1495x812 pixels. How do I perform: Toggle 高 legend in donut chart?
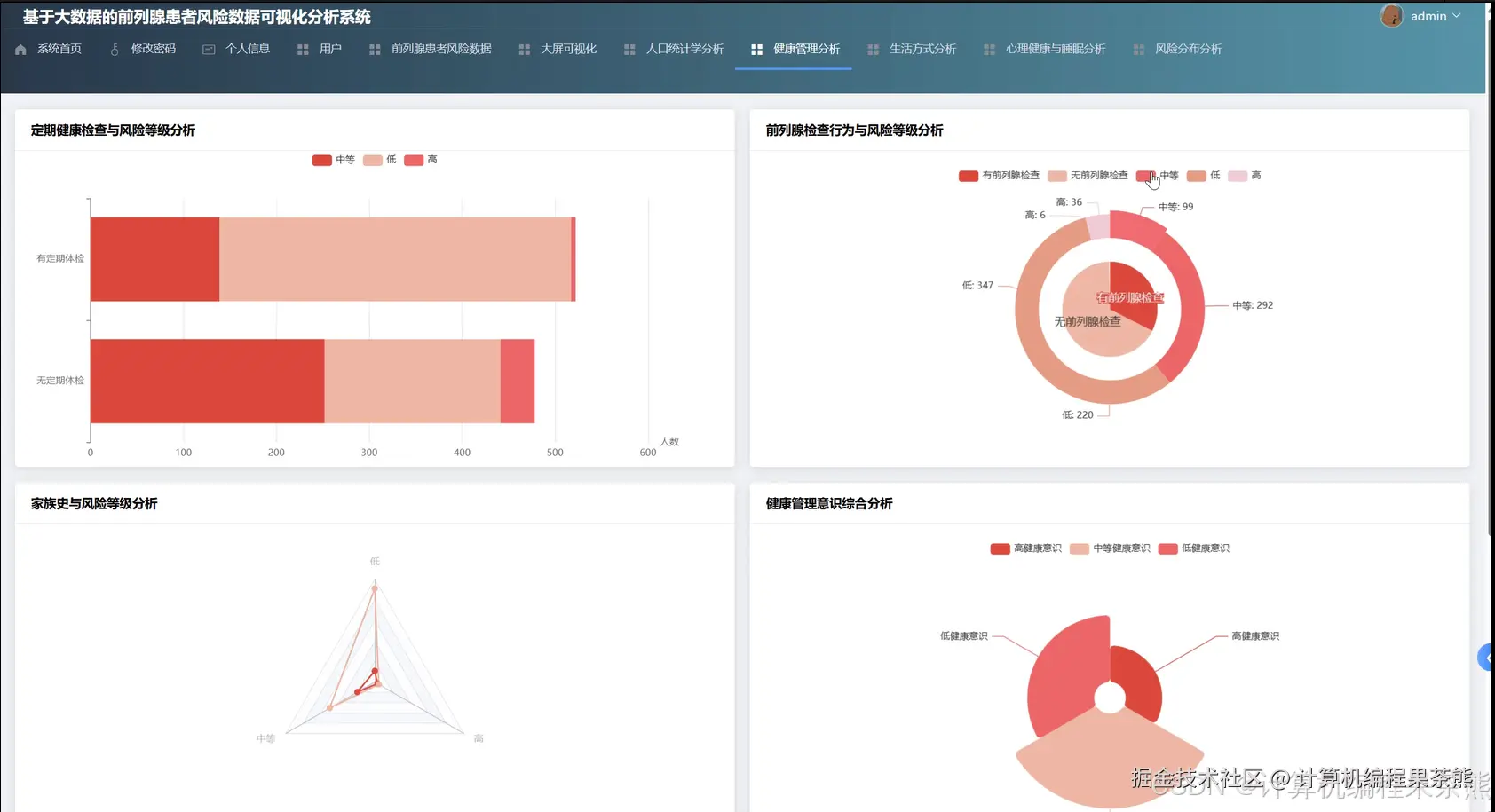coord(1245,176)
